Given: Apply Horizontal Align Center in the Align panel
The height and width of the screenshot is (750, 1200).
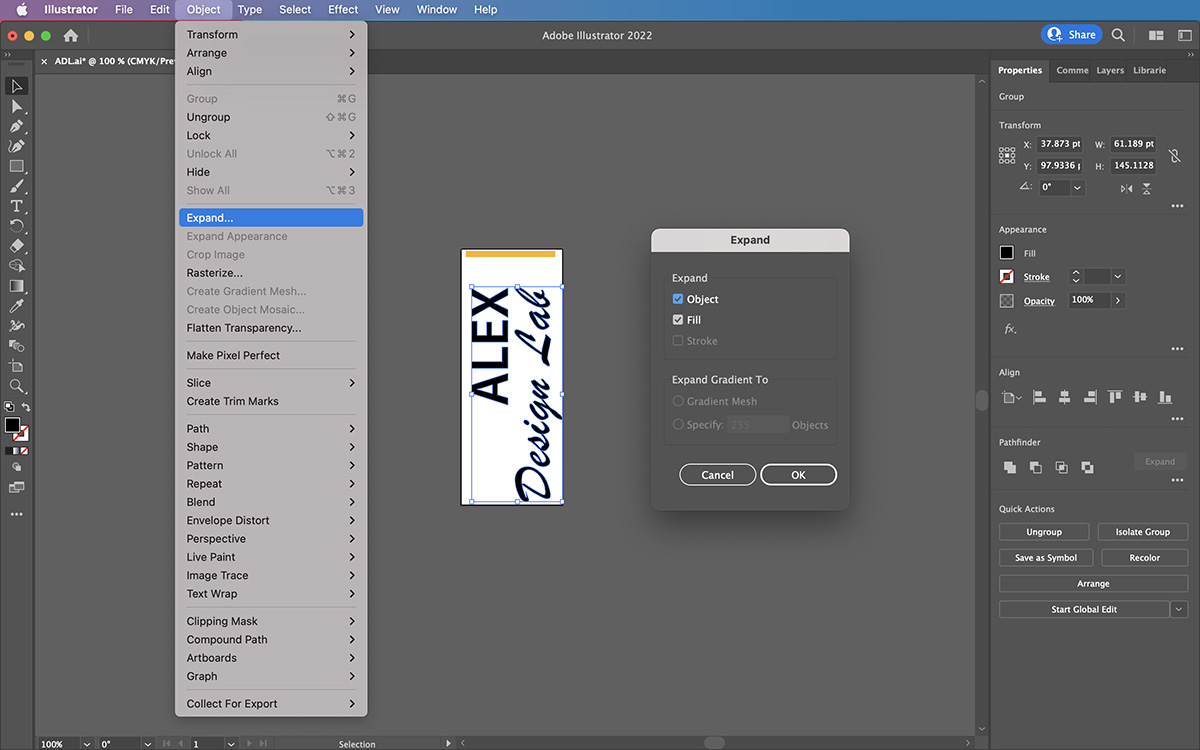Looking at the screenshot, I should pyautogui.click(x=1064, y=396).
